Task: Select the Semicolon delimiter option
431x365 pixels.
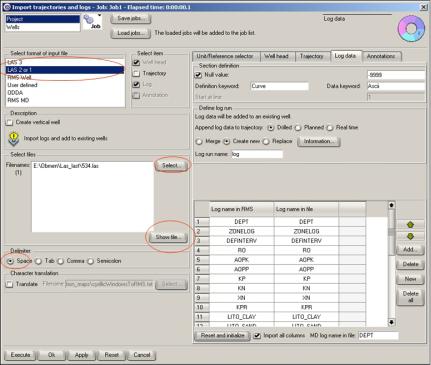Action: point(90,261)
